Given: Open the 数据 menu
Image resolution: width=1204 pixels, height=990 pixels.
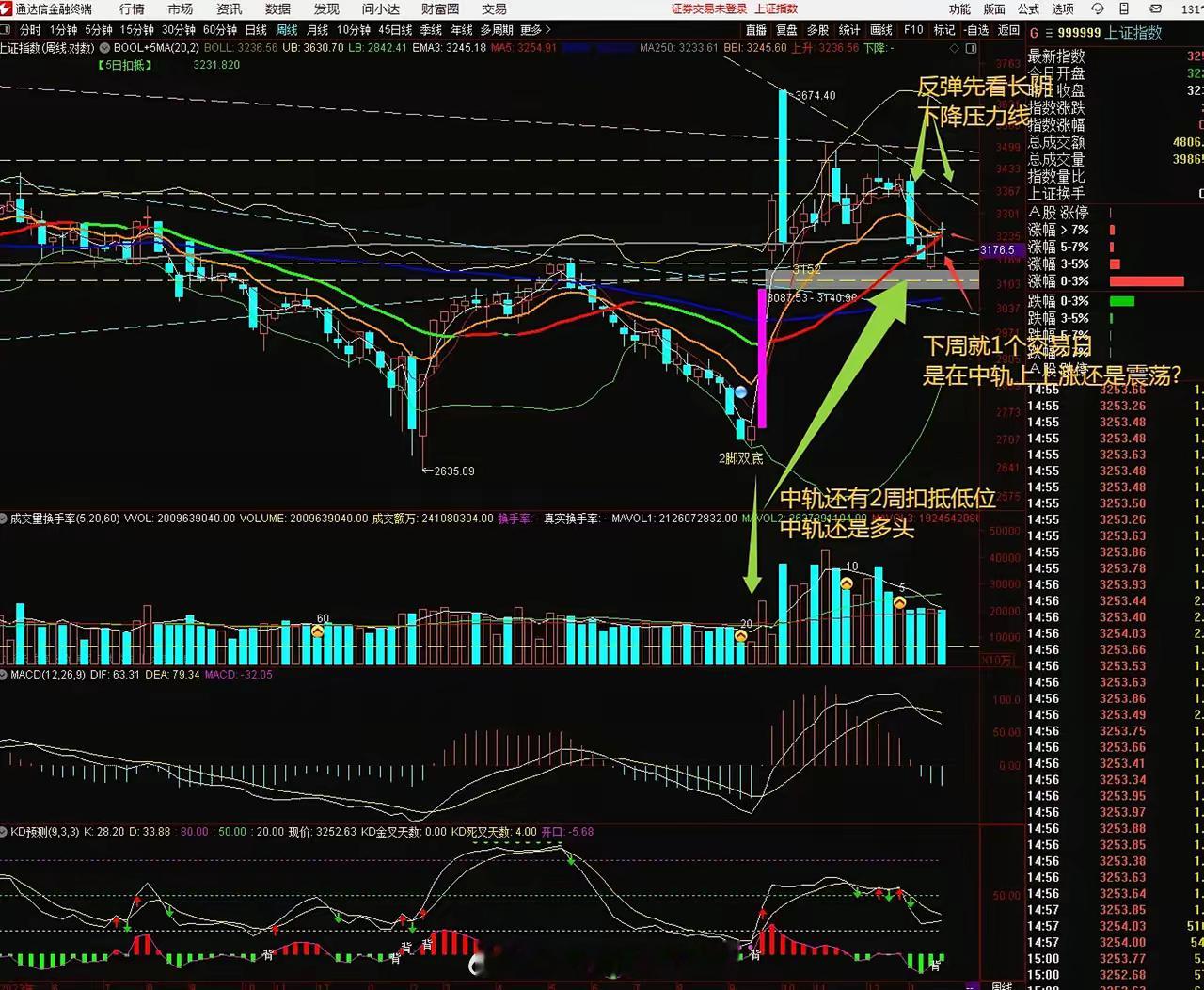Looking at the screenshot, I should (277, 8).
